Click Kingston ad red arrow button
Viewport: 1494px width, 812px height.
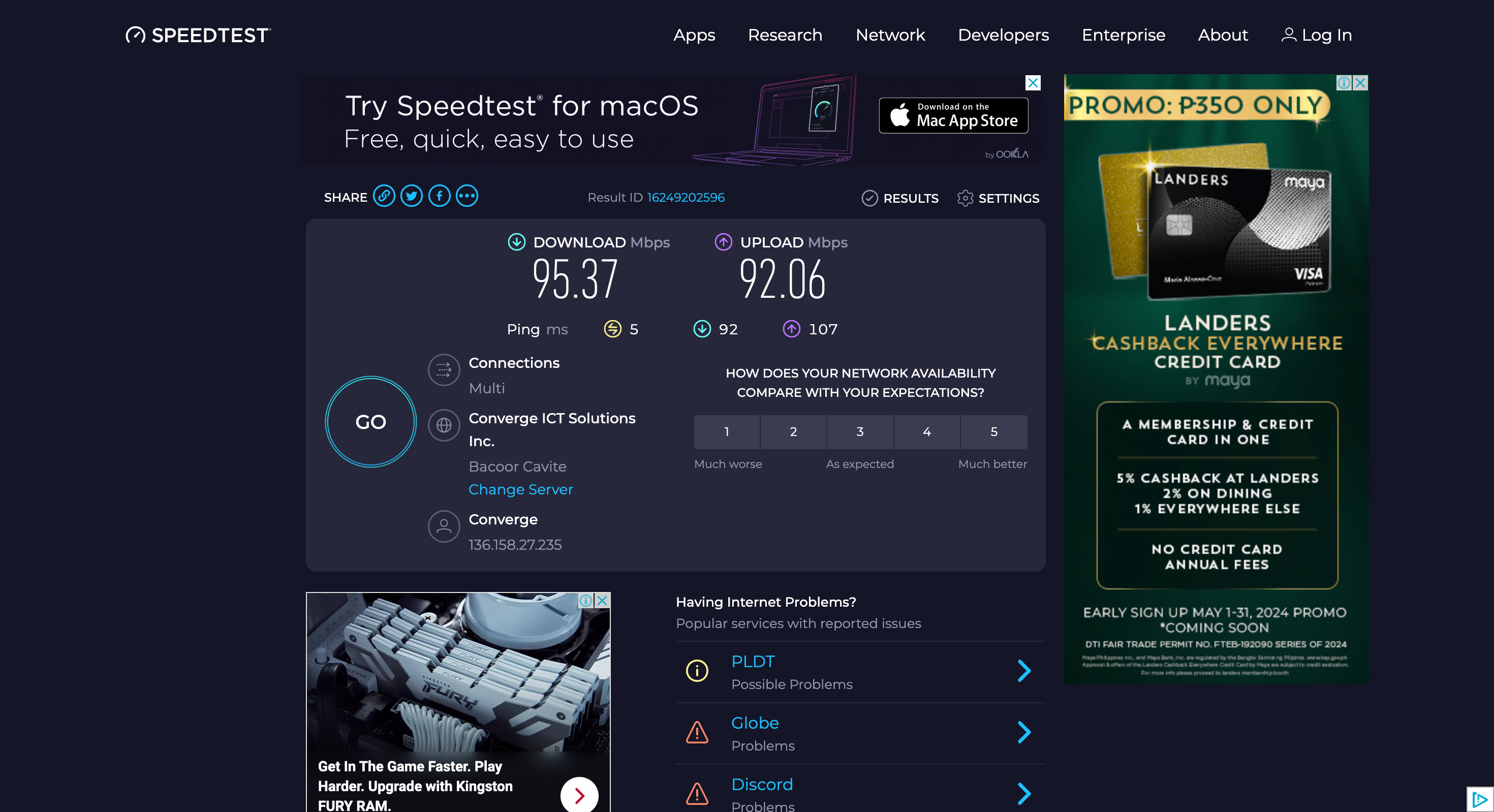pyautogui.click(x=579, y=795)
